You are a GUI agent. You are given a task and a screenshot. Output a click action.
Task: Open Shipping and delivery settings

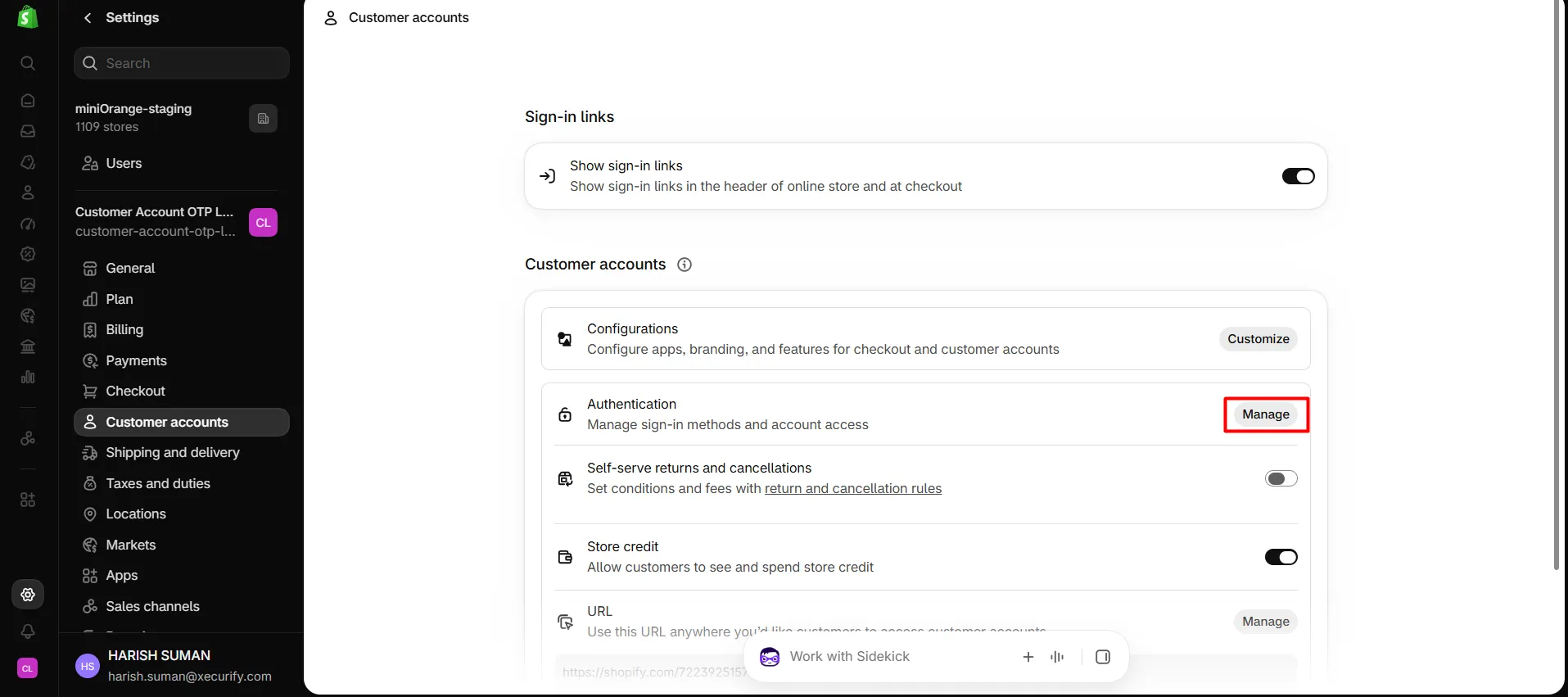(181, 453)
